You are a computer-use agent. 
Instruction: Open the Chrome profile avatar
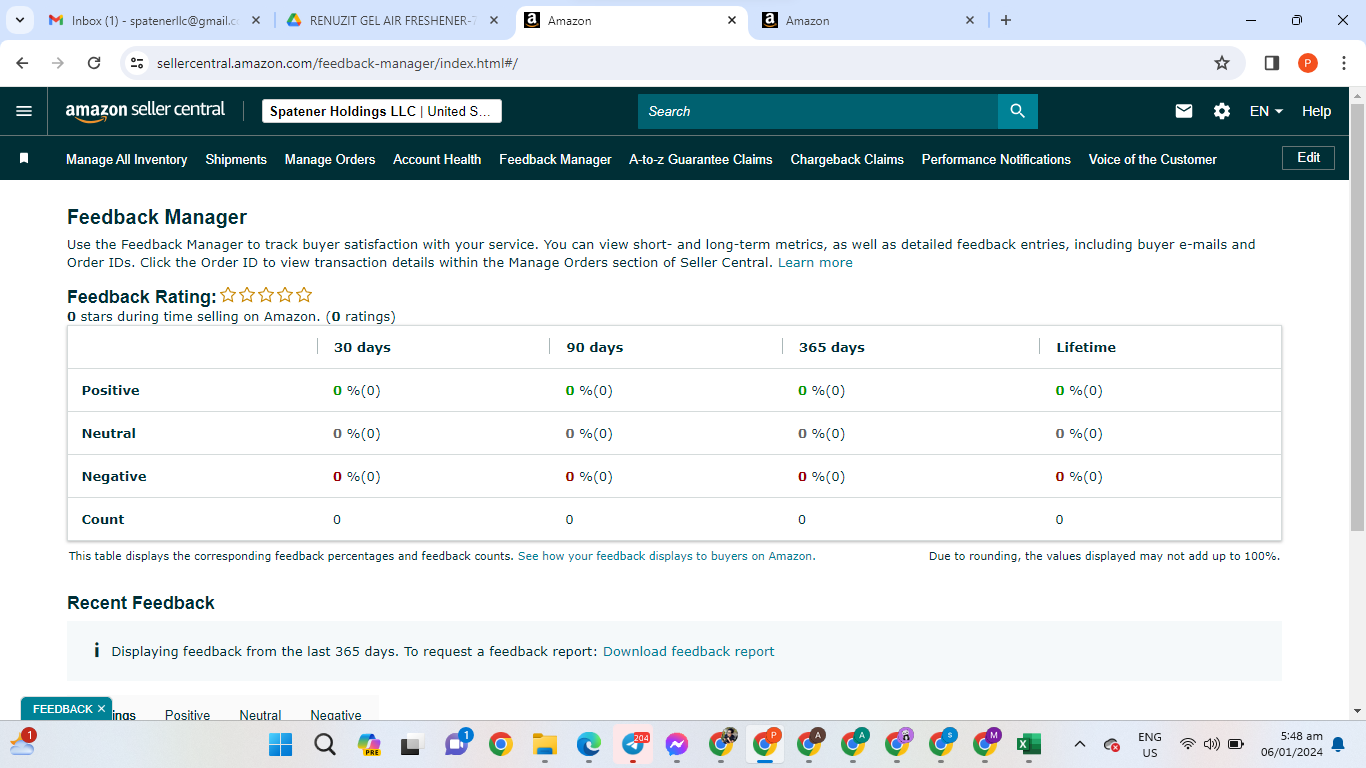tap(1308, 63)
